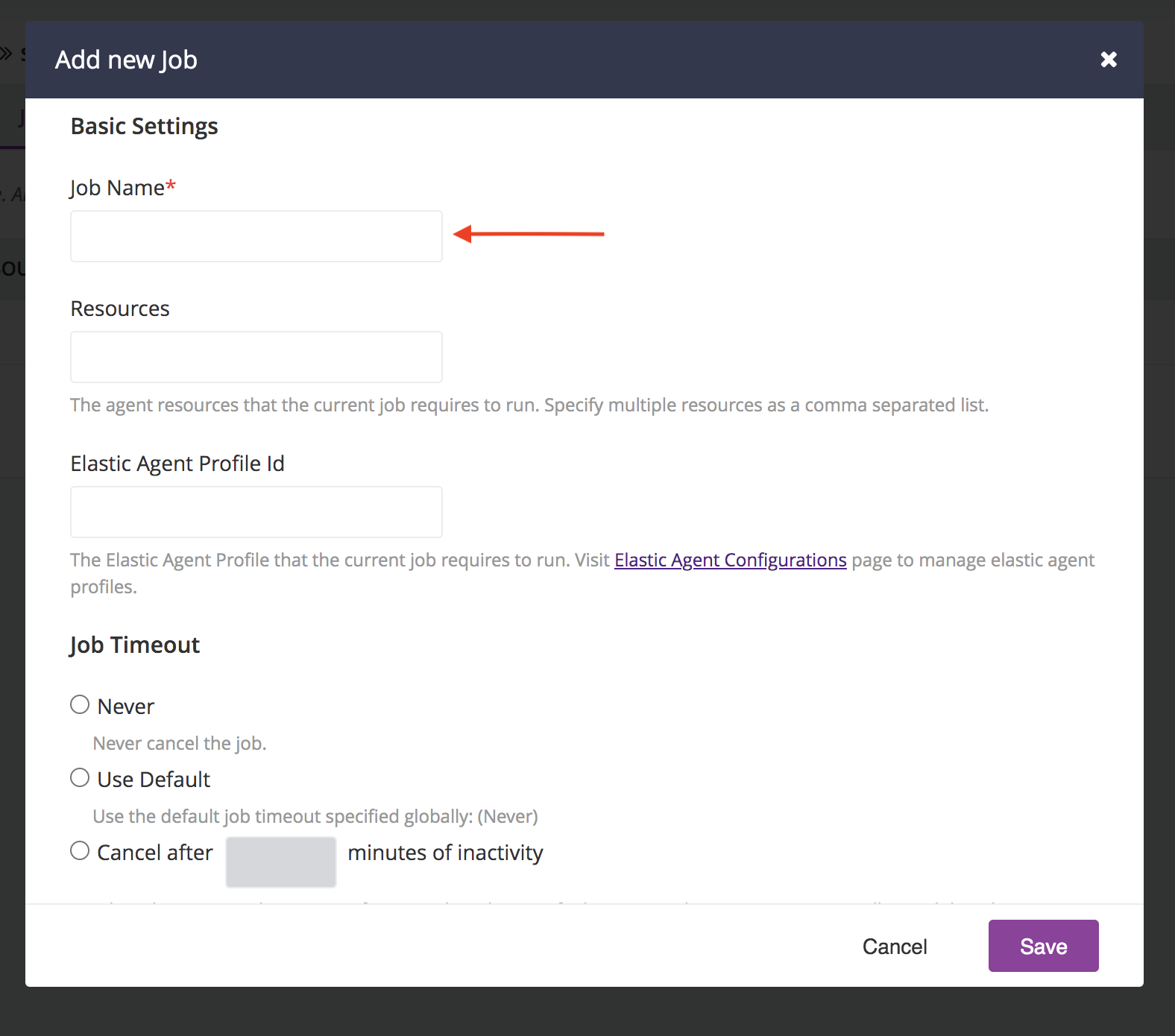This screenshot has height=1036, width=1175.
Task: Click the 'Add new Job' dialog title
Action: point(126,60)
